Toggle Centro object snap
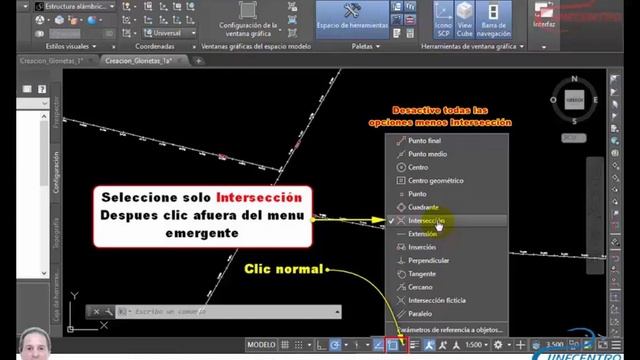 point(447,167)
